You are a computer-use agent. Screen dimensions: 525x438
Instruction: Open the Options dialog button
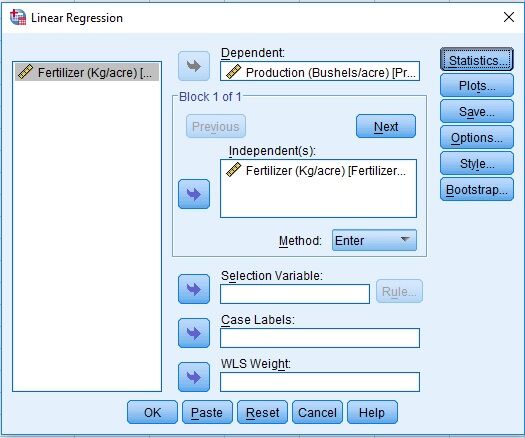(x=477, y=137)
